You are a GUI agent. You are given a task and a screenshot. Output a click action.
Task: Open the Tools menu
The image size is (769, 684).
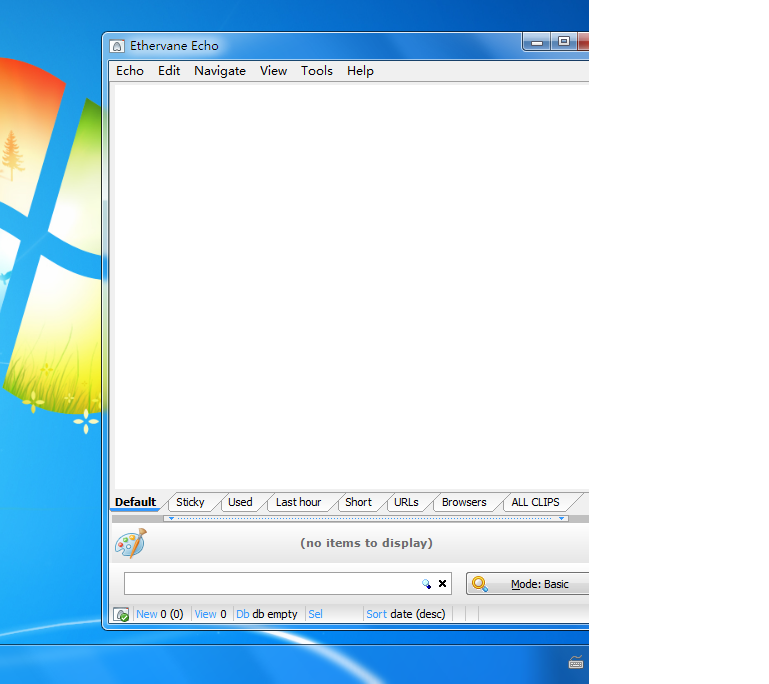tap(317, 71)
